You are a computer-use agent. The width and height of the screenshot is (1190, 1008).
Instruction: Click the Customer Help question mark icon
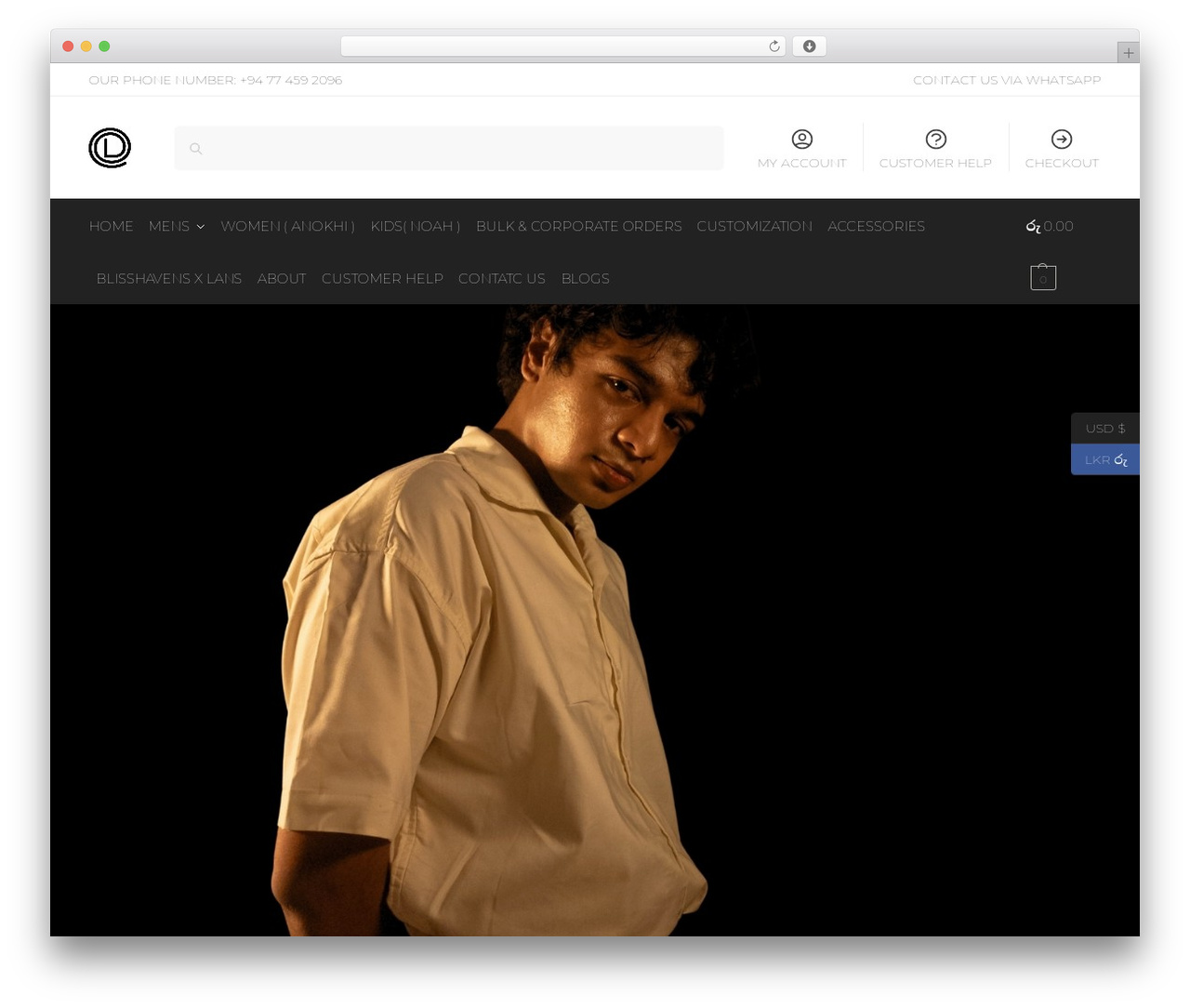936,139
